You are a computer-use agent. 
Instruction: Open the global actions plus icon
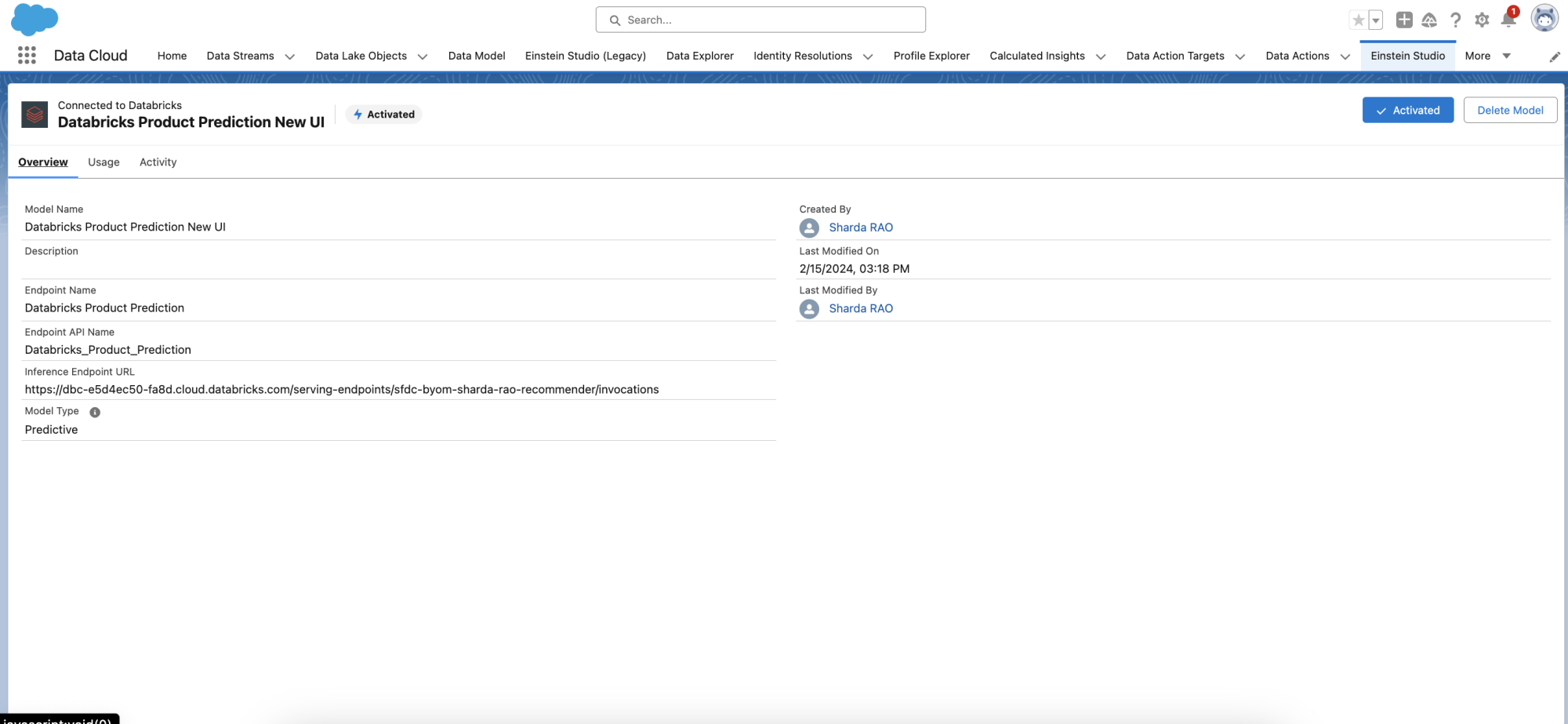1404,20
